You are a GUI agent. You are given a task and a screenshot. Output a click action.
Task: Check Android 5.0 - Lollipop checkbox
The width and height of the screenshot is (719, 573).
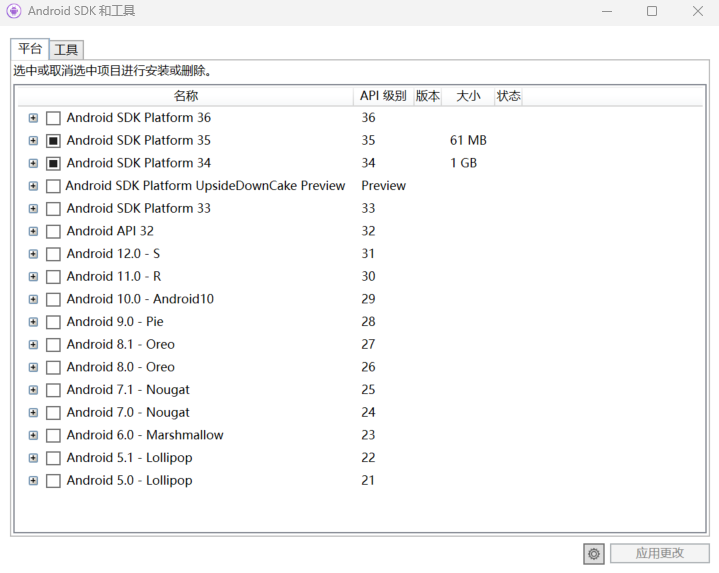coord(53,481)
